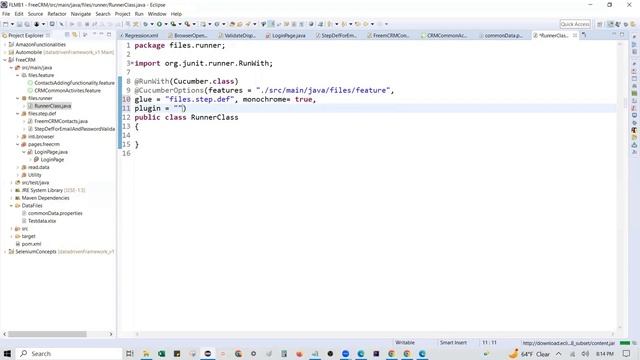Viewport: 640px width, 360px height.
Task: Open Excel from the taskbar
Action: (161, 353)
